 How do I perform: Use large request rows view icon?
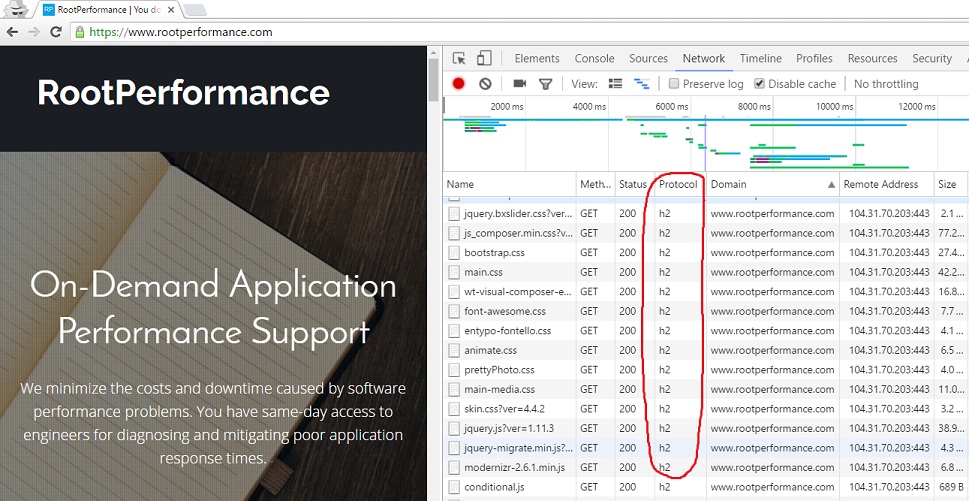tap(615, 83)
